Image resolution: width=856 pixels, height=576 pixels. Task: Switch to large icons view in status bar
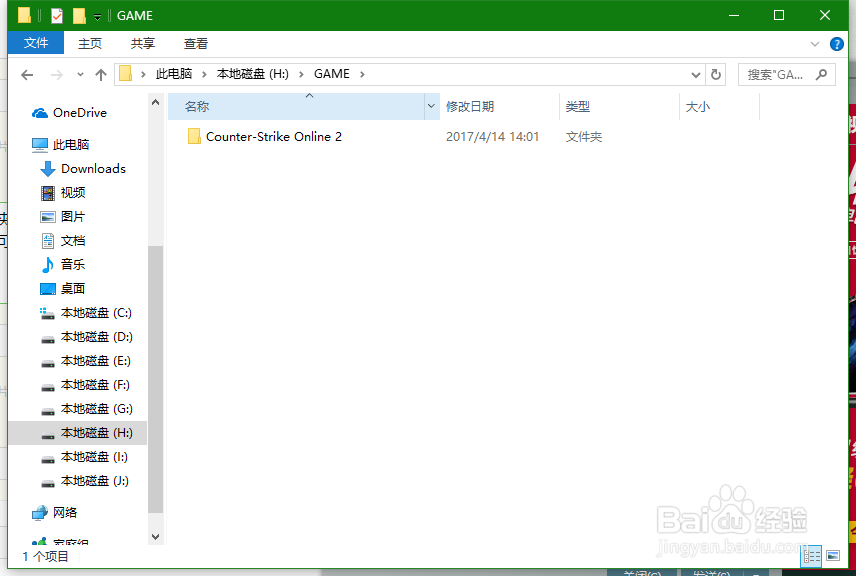coord(833,556)
